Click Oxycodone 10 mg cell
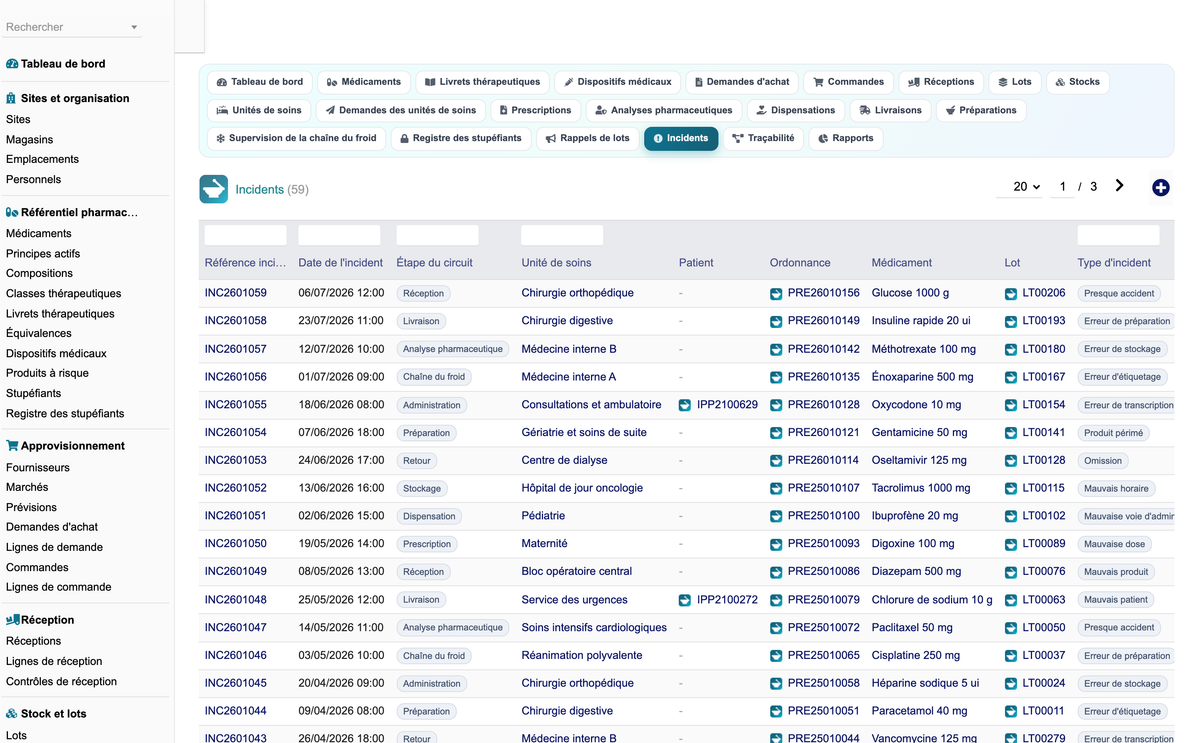1200x743 pixels. point(916,405)
